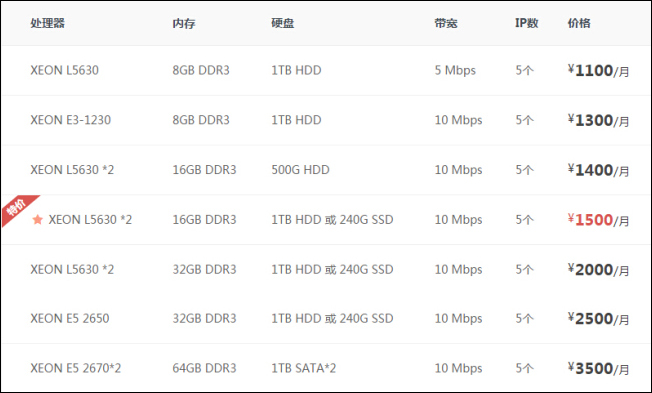Click the XEON E3-1230 processor name
Screen dimensions: 652x393
(x=70, y=120)
